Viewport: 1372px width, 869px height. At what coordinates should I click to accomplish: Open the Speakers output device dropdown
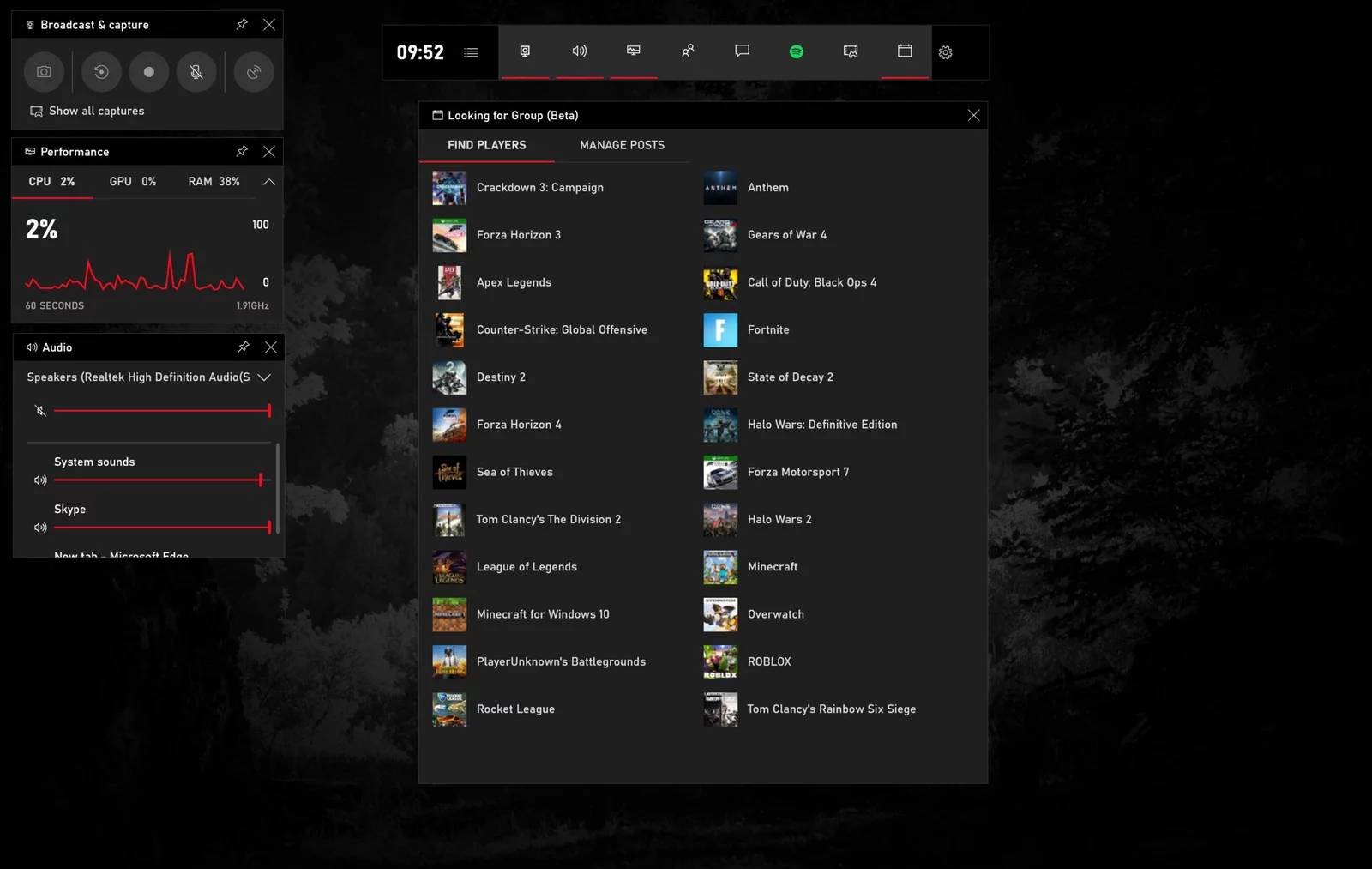[148, 377]
